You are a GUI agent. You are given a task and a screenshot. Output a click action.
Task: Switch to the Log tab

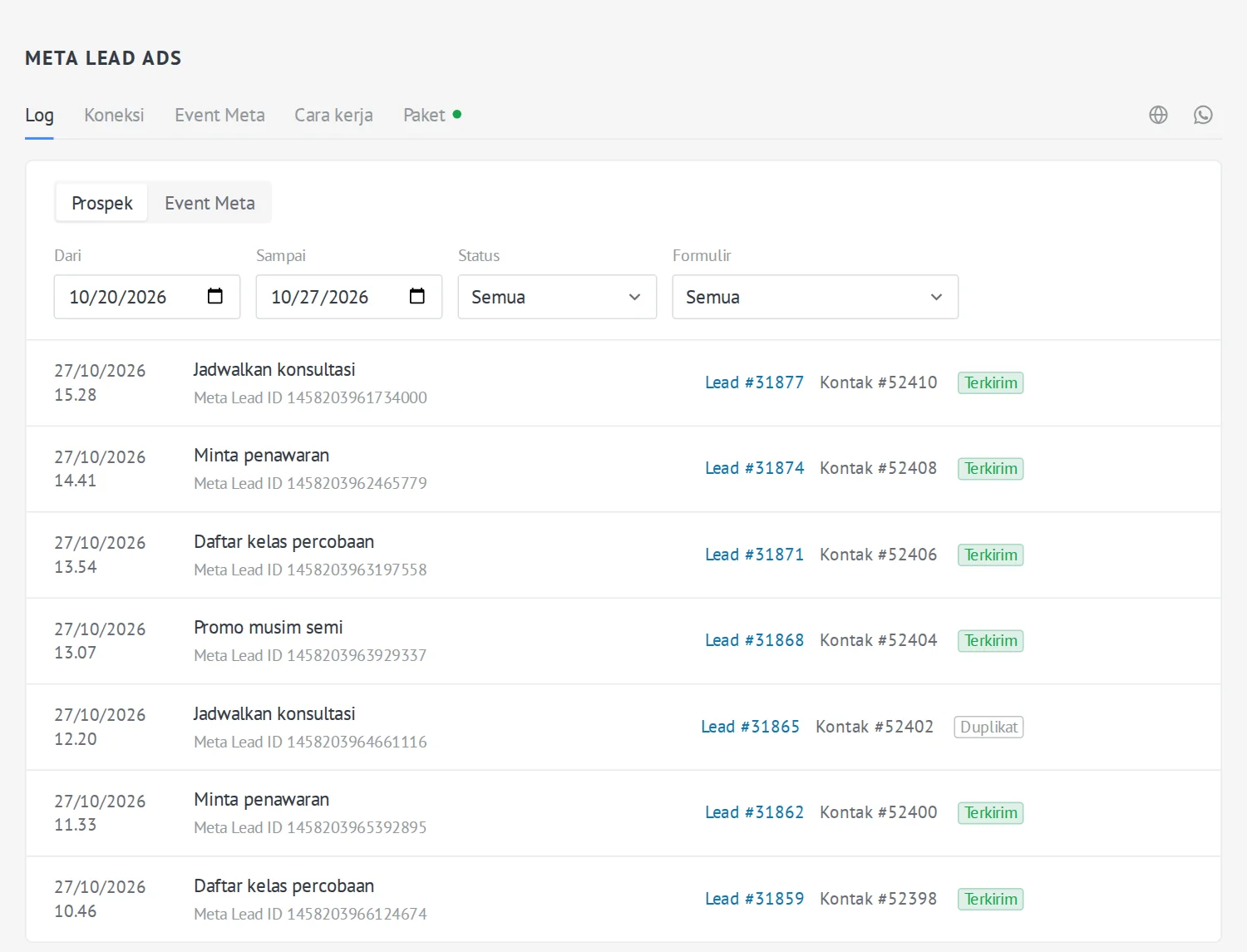tap(39, 115)
